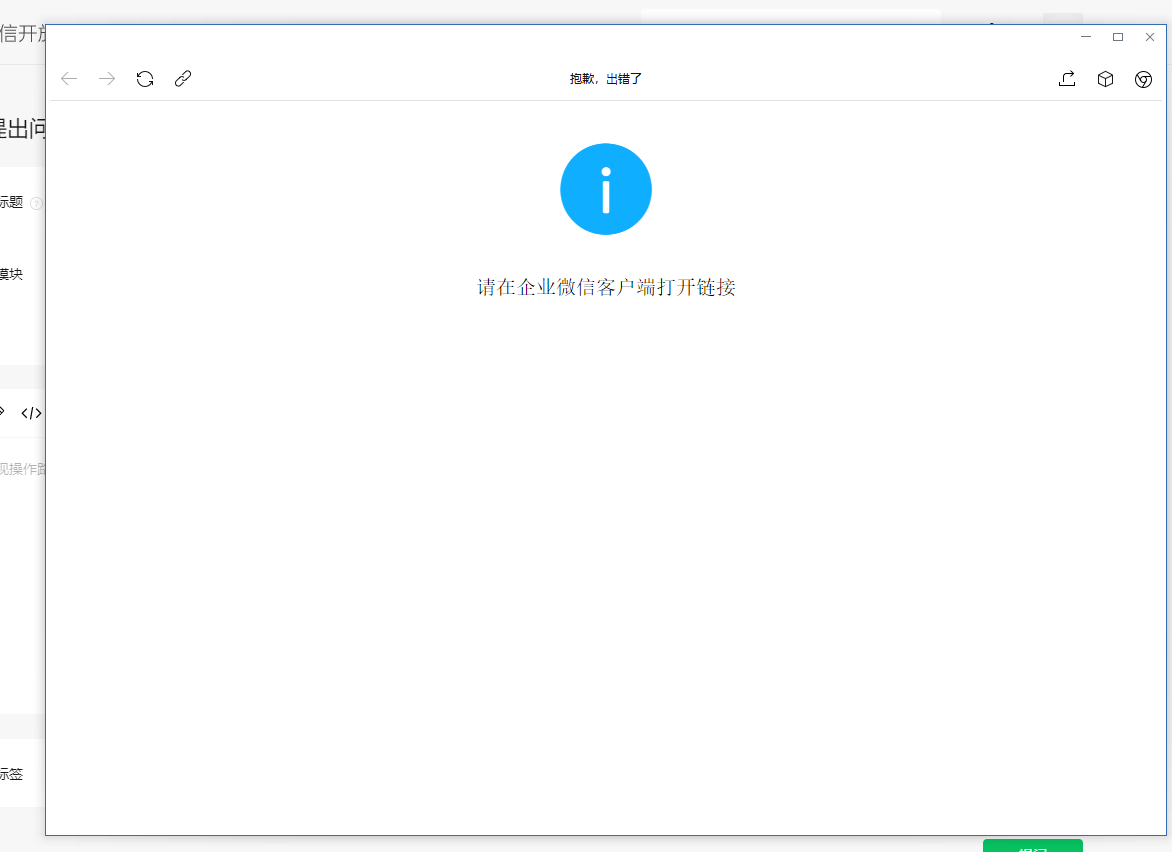Copy the page link via chain icon
The height and width of the screenshot is (852, 1172).
pyautogui.click(x=183, y=78)
